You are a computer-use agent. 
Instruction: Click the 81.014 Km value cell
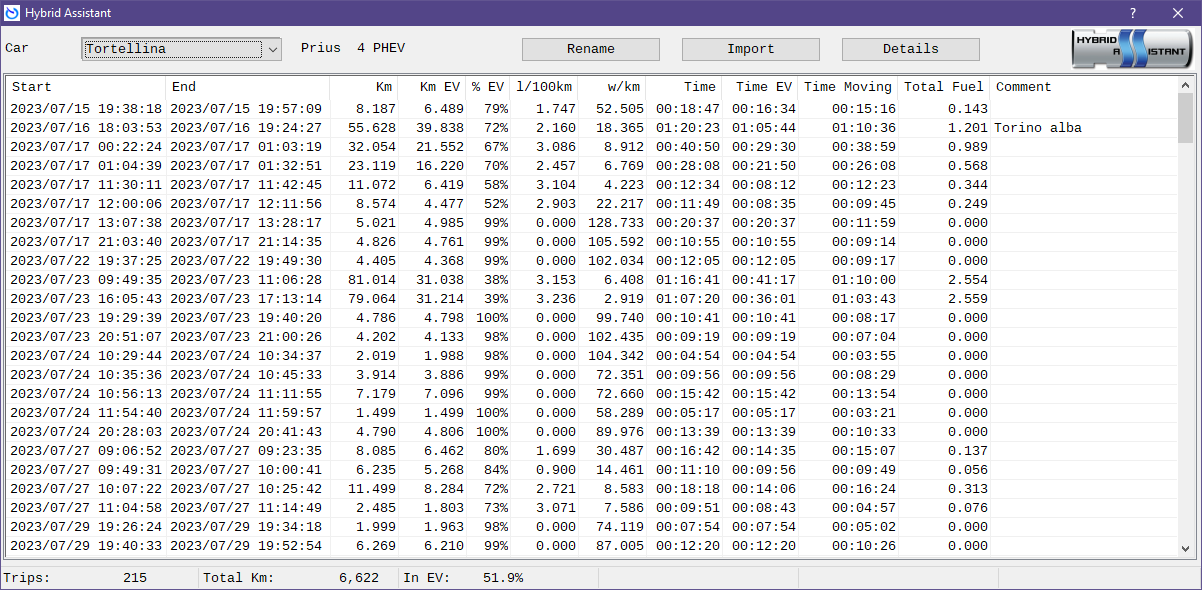[372, 280]
